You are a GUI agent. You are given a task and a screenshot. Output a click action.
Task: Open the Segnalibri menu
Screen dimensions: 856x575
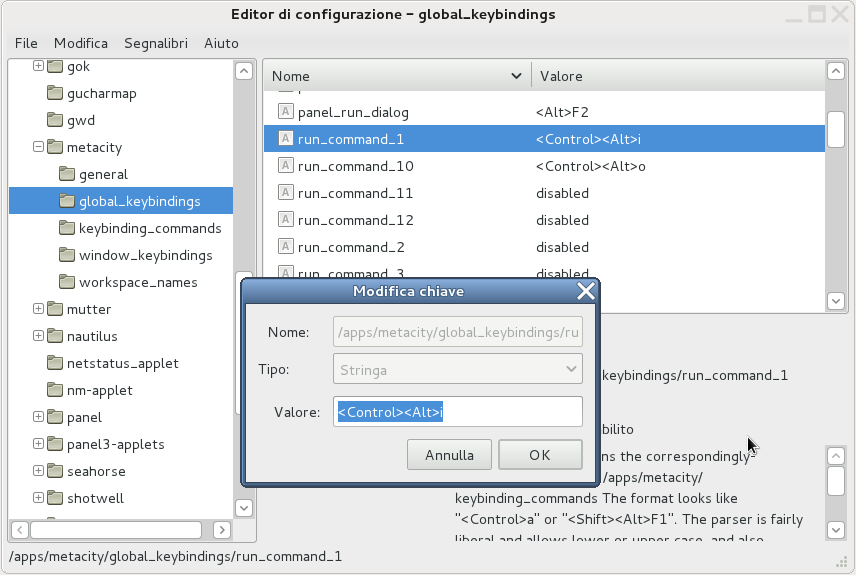point(155,43)
